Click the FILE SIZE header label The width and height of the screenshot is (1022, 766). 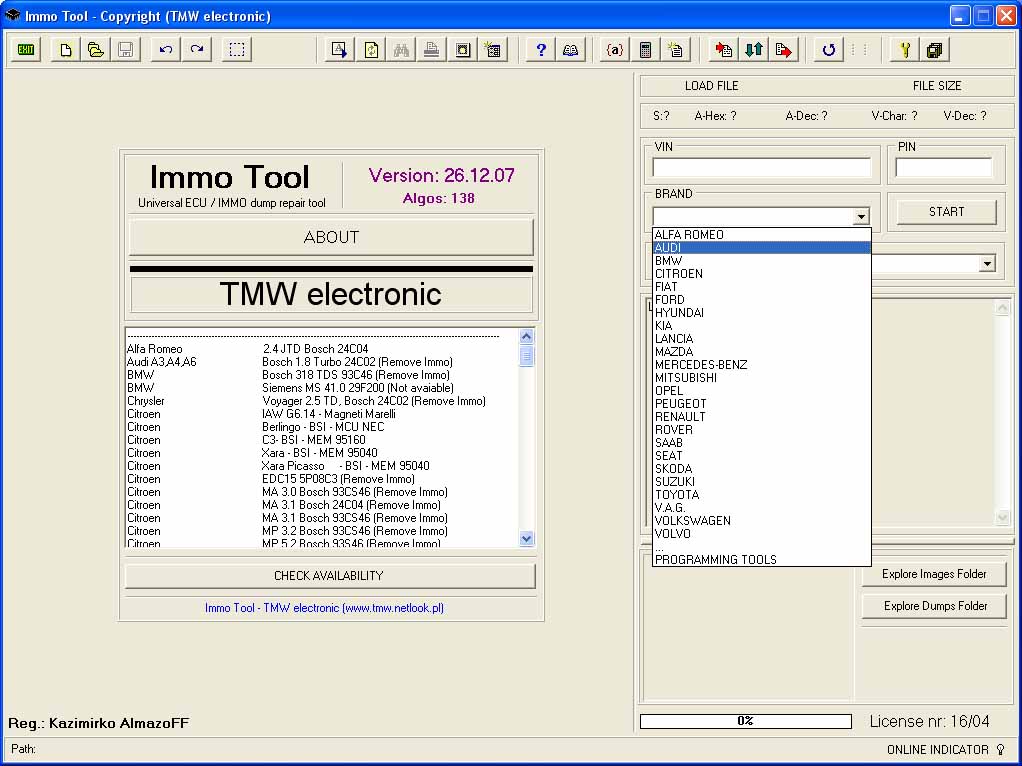click(x=937, y=86)
